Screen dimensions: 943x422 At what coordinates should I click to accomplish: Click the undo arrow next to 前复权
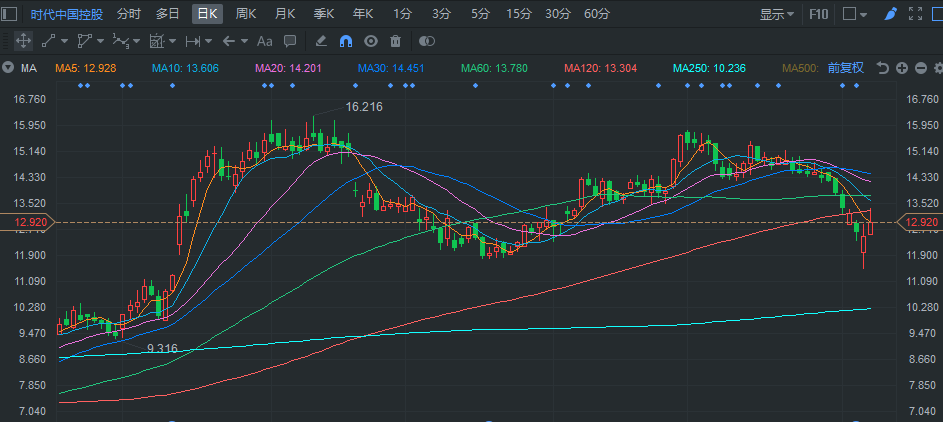882,68
